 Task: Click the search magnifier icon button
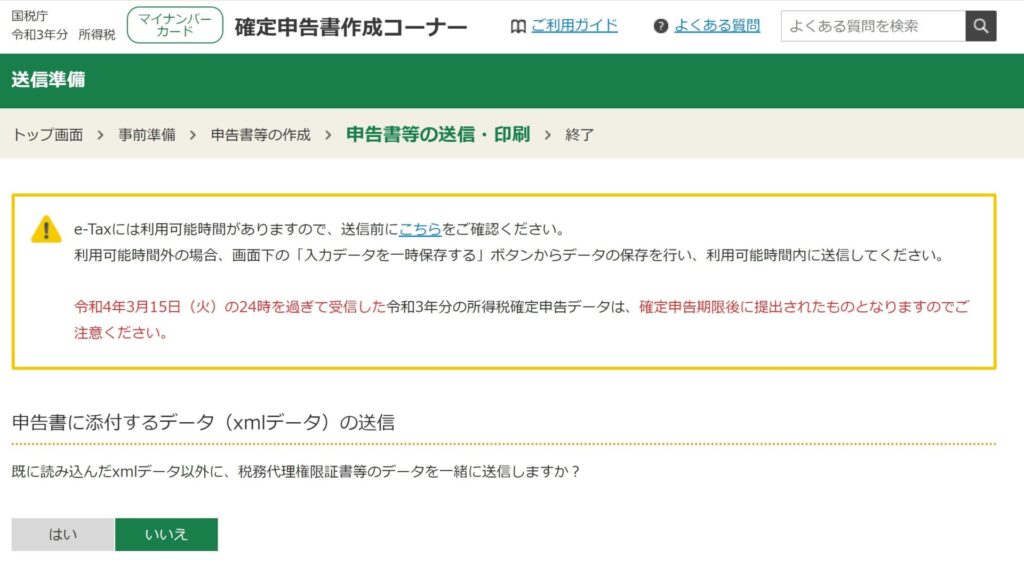980,26
